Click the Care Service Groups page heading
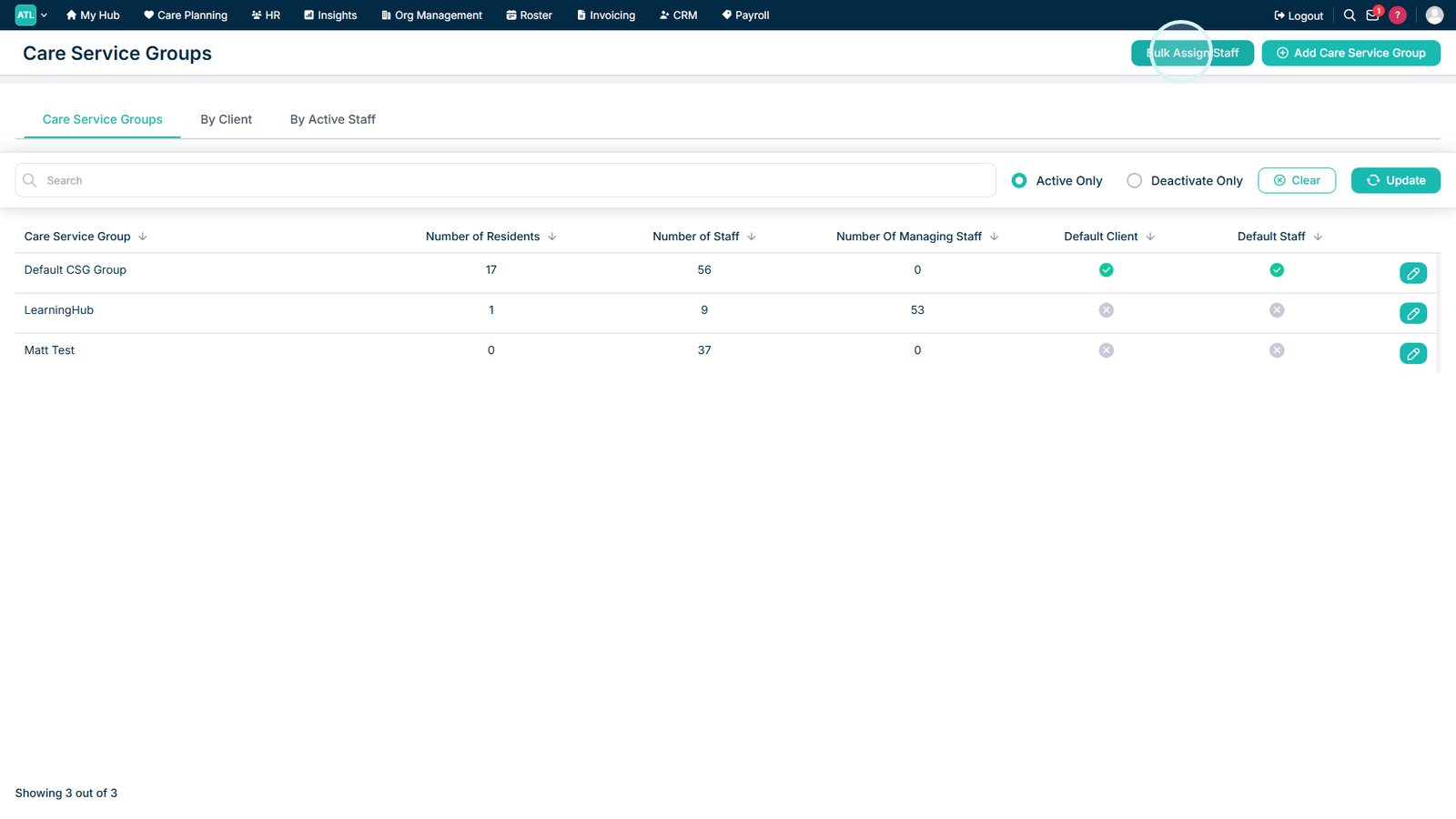Image resolution: width=1456 pixels, height=819 pixels. pyautogui.click(x=117, y=54)
